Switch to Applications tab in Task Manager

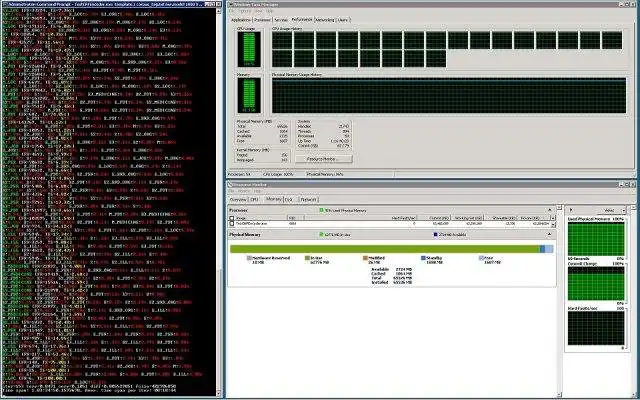[241, 20]
